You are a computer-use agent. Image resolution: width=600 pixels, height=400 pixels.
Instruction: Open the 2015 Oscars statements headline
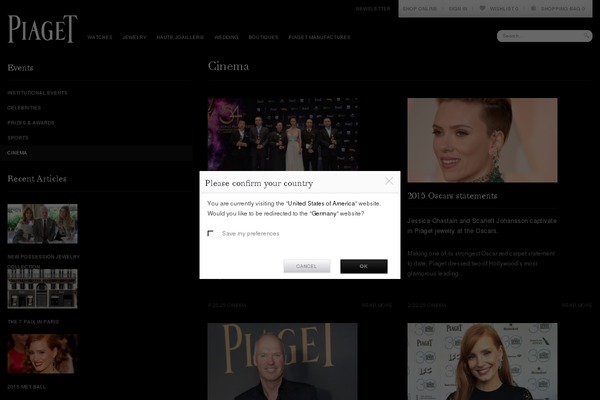point(452,196)
